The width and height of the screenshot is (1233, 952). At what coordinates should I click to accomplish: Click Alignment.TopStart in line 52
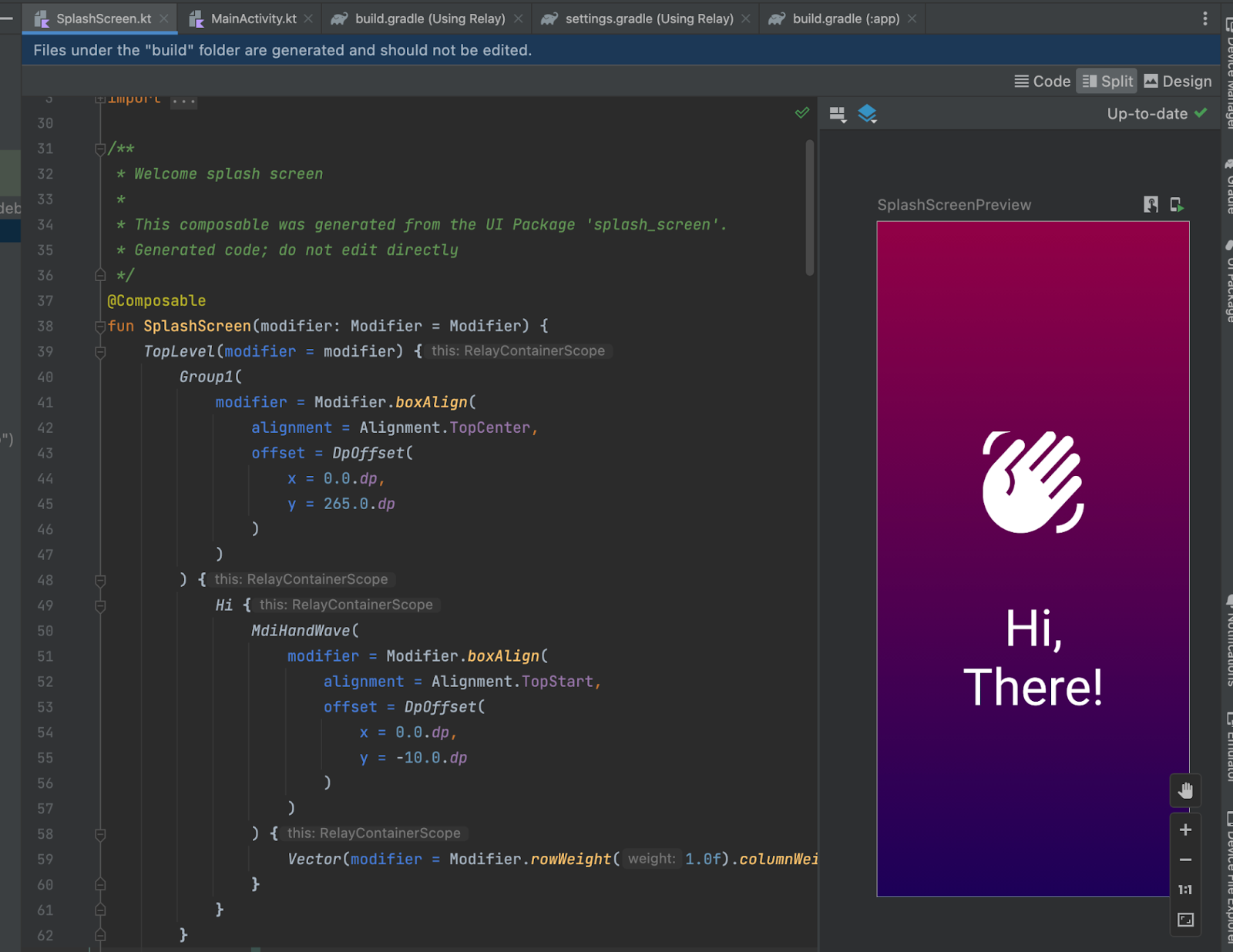(x=512, y=682)
